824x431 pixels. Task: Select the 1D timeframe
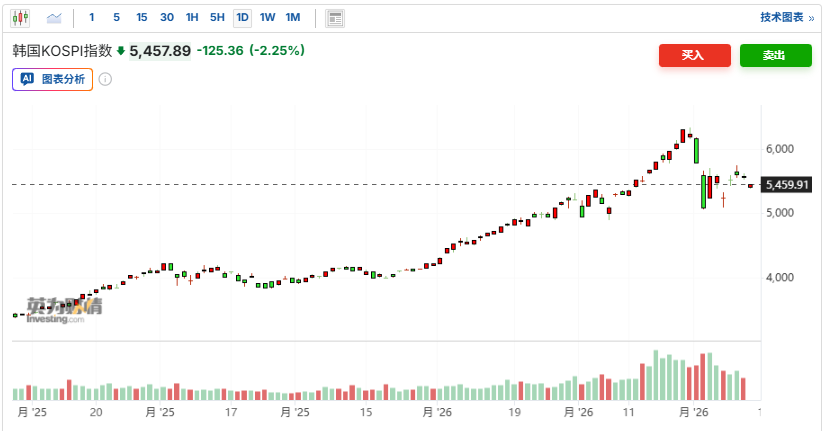pyautogui.click(x=242, y=18)
